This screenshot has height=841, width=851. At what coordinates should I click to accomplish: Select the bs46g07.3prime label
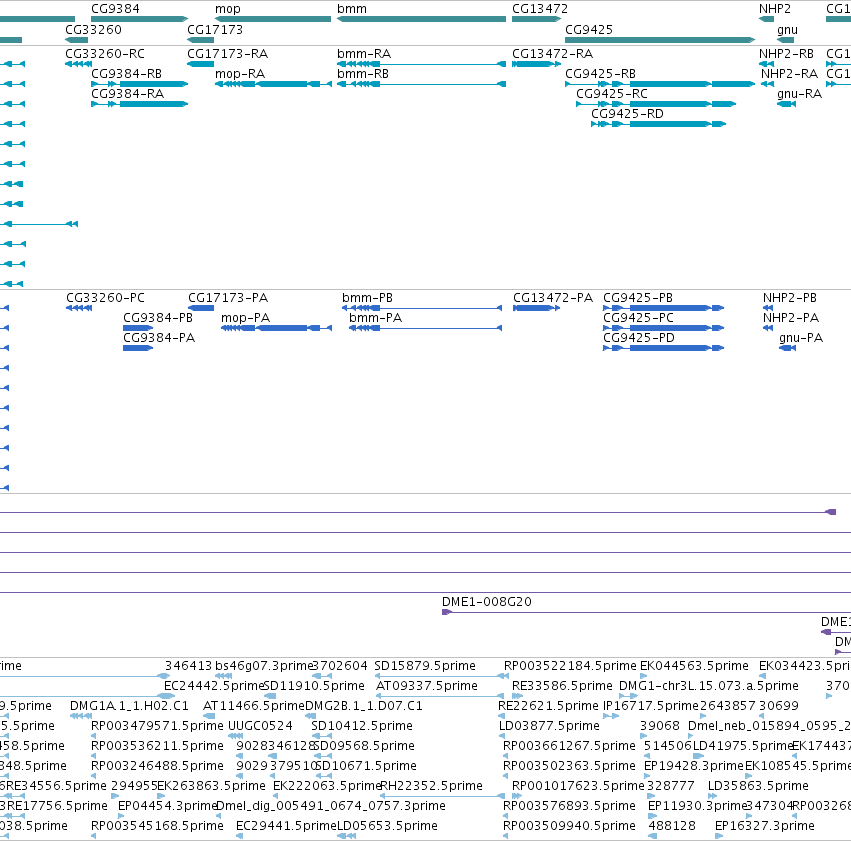[264, 666]
